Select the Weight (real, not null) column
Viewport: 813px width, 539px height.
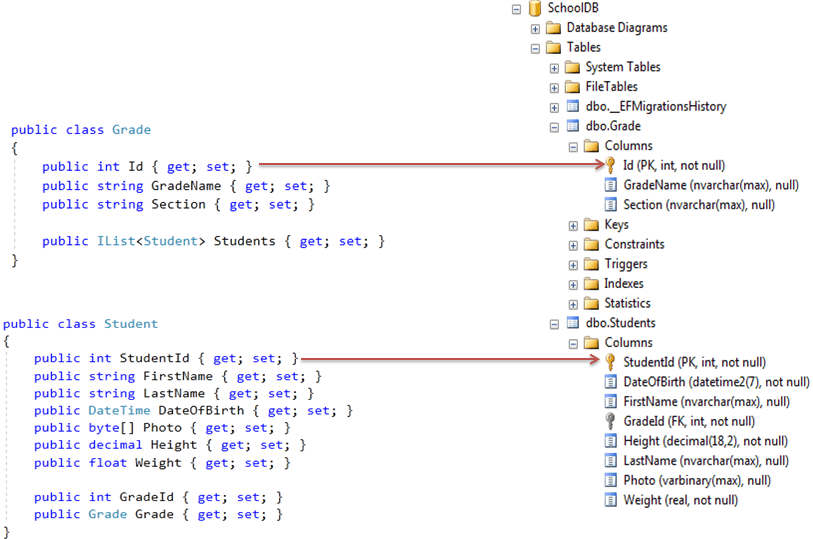click(x=680, y=500)
